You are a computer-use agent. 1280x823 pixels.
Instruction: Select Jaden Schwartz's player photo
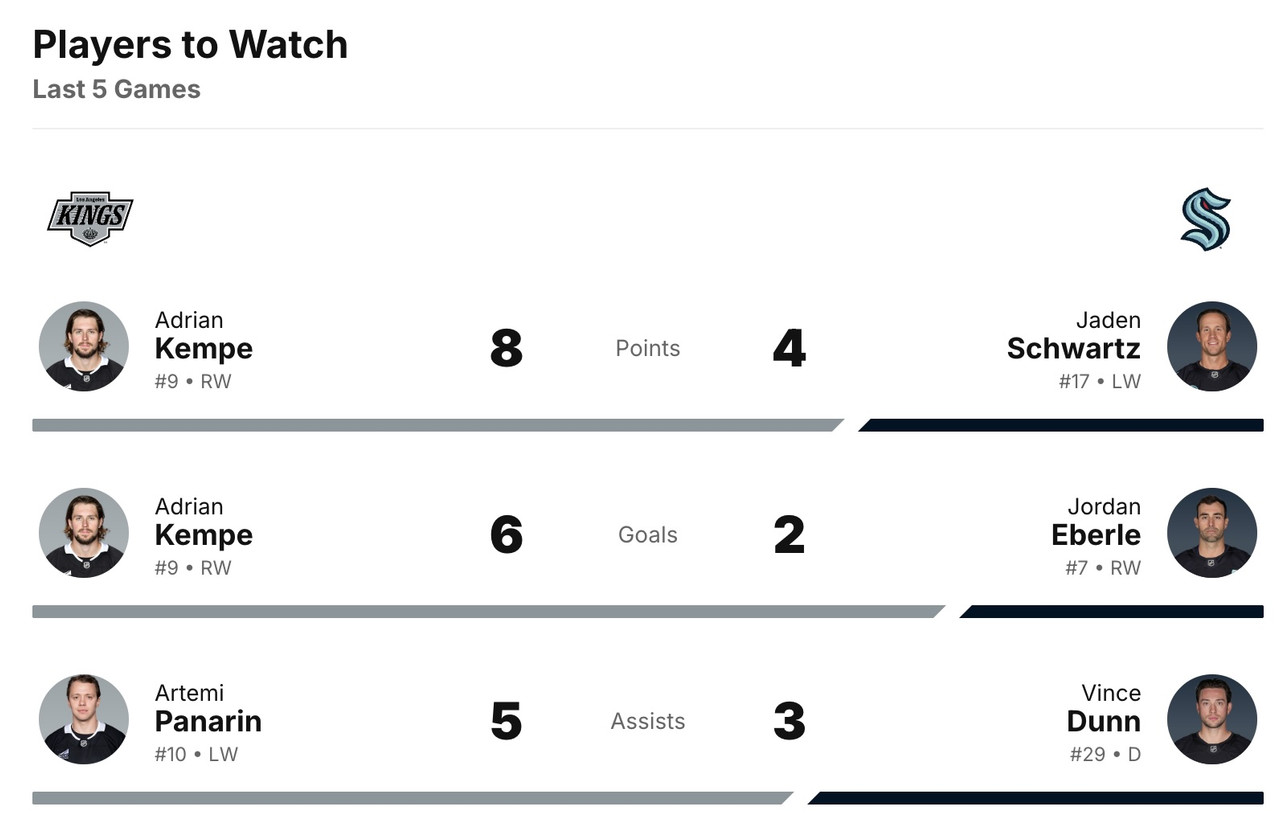tap(1211, 346)
